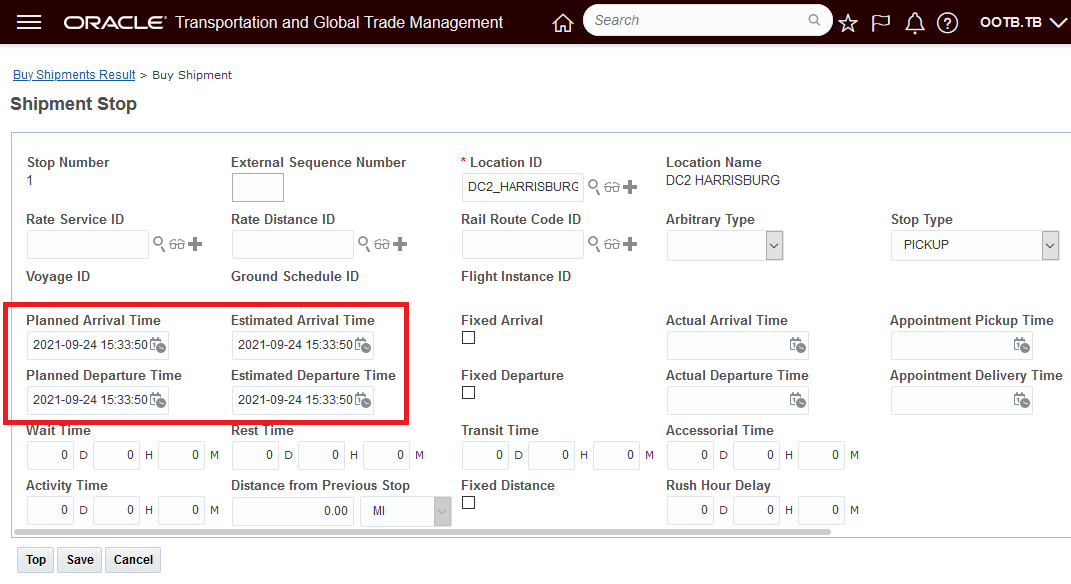
Task: Tick the Fixed Distance checkbox
Action: click(468, 503)
